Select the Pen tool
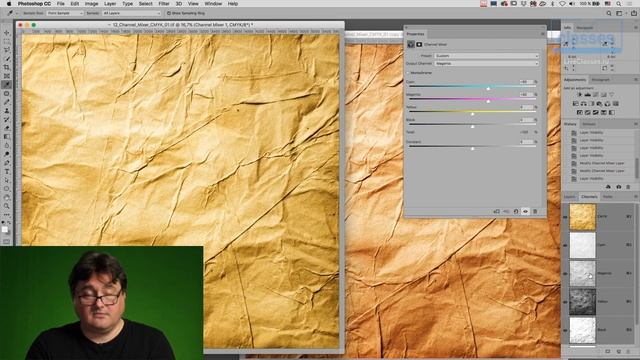Viewport: 640px width, 360px height. tap(7, 163)
